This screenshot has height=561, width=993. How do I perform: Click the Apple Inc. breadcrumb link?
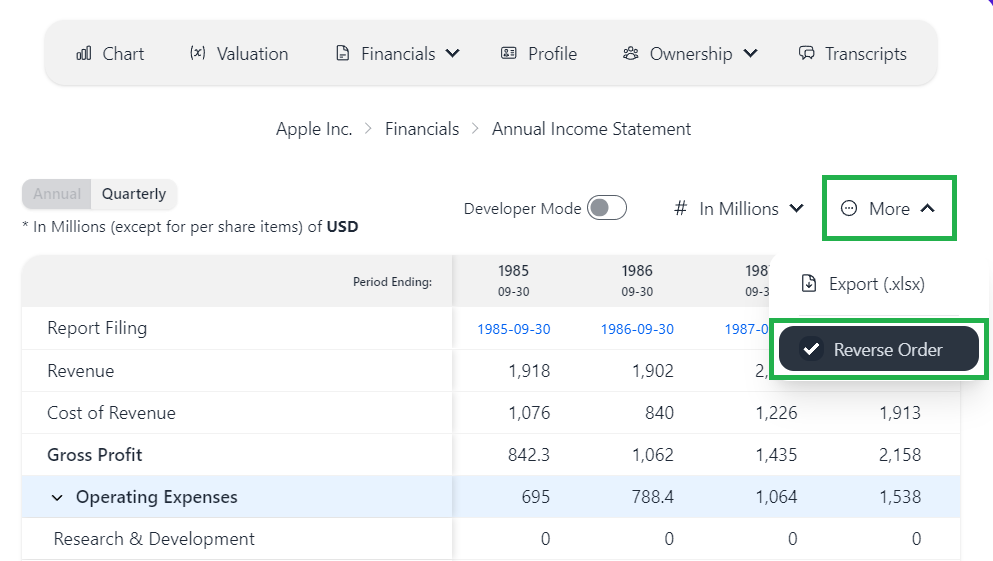click(314, 129)
